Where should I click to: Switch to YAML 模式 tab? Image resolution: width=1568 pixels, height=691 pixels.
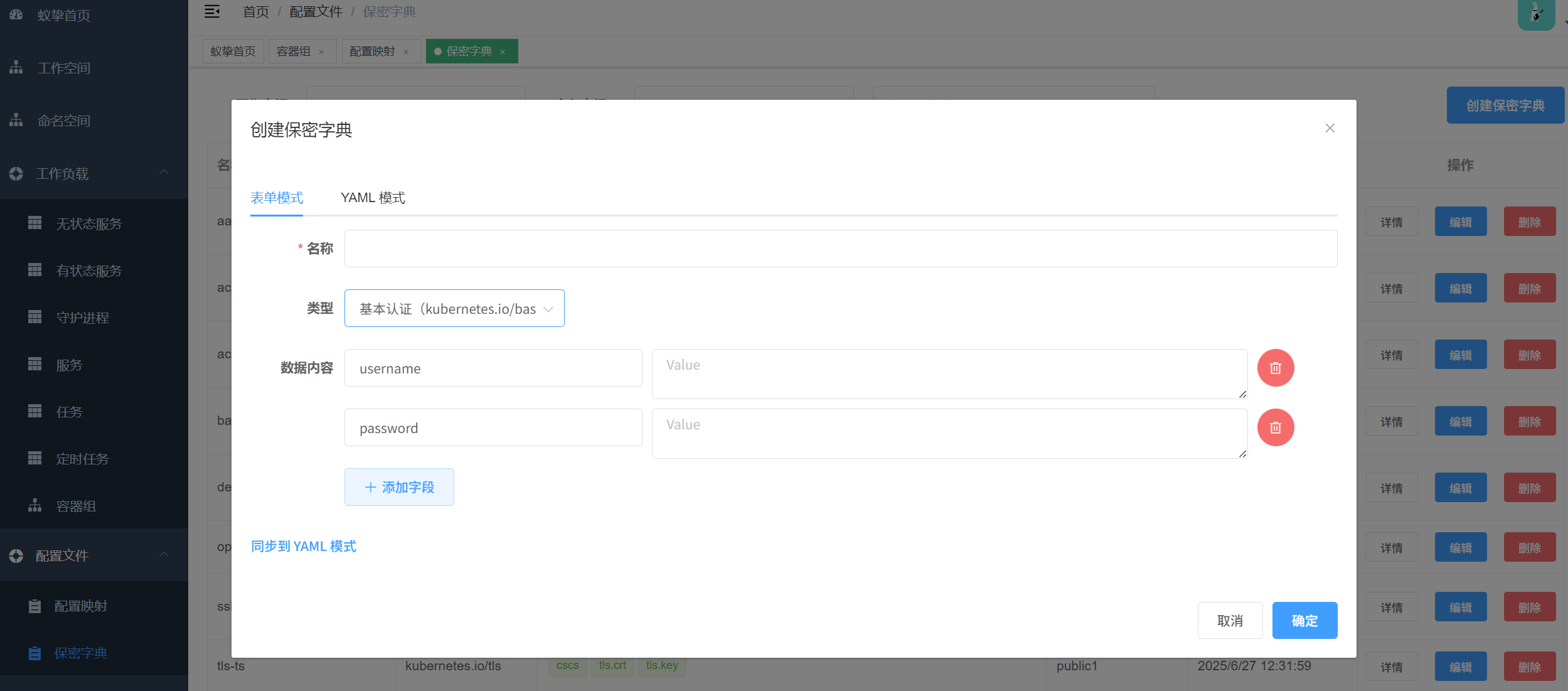tap(373, 198)
